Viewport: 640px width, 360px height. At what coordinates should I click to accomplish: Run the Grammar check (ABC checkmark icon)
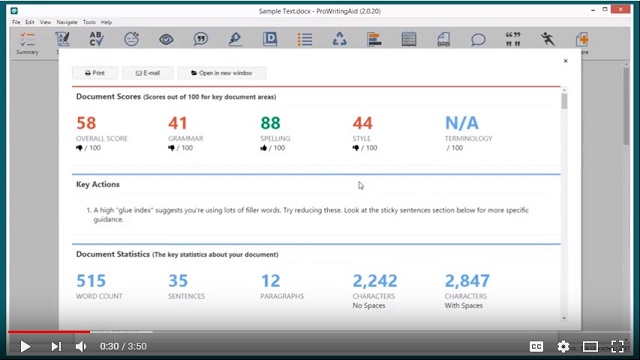click(x=96, y=39)
